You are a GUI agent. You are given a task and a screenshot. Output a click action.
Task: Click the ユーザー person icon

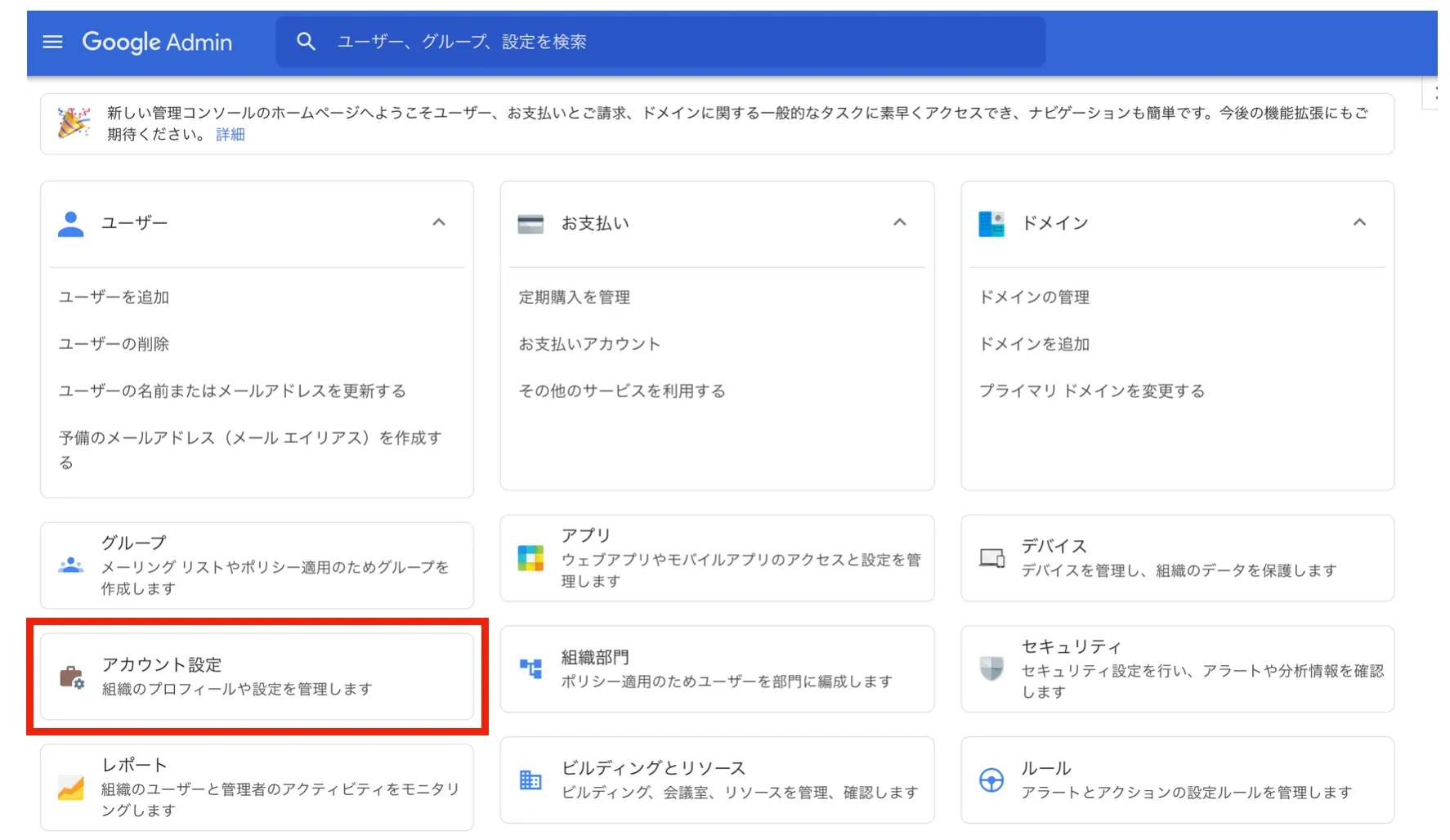(x=71, y=223)
